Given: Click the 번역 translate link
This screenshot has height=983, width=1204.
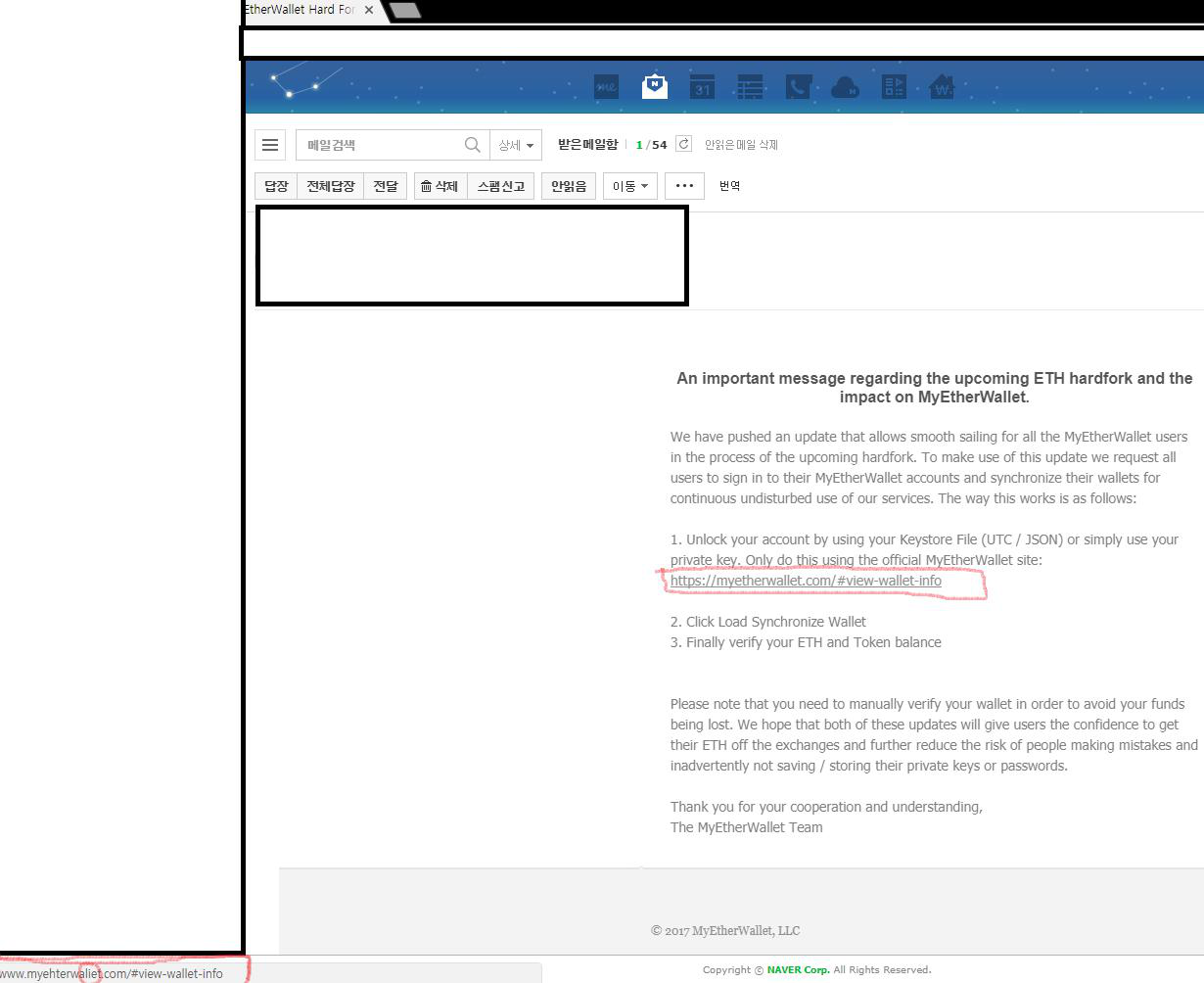Looking at the screenshot, I should [729, 186].
